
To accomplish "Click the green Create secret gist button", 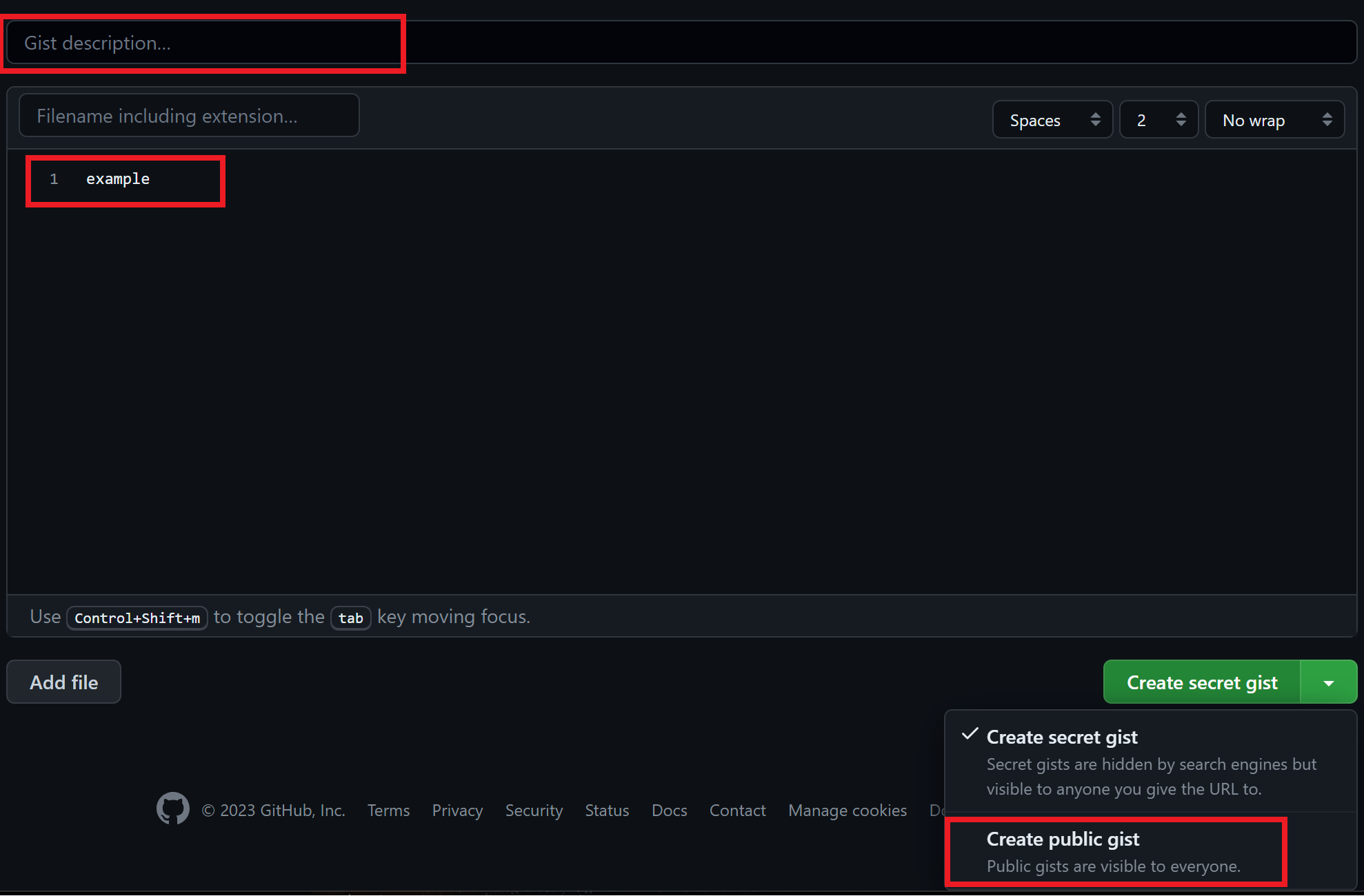I will 1201,682.
